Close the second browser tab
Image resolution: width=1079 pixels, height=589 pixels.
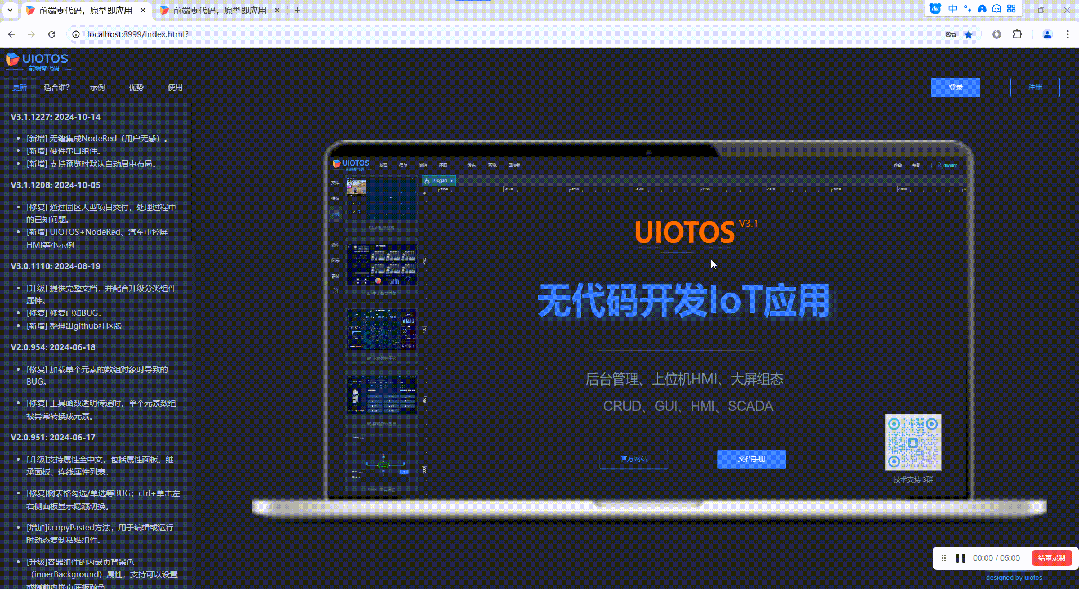click(277, 10)
